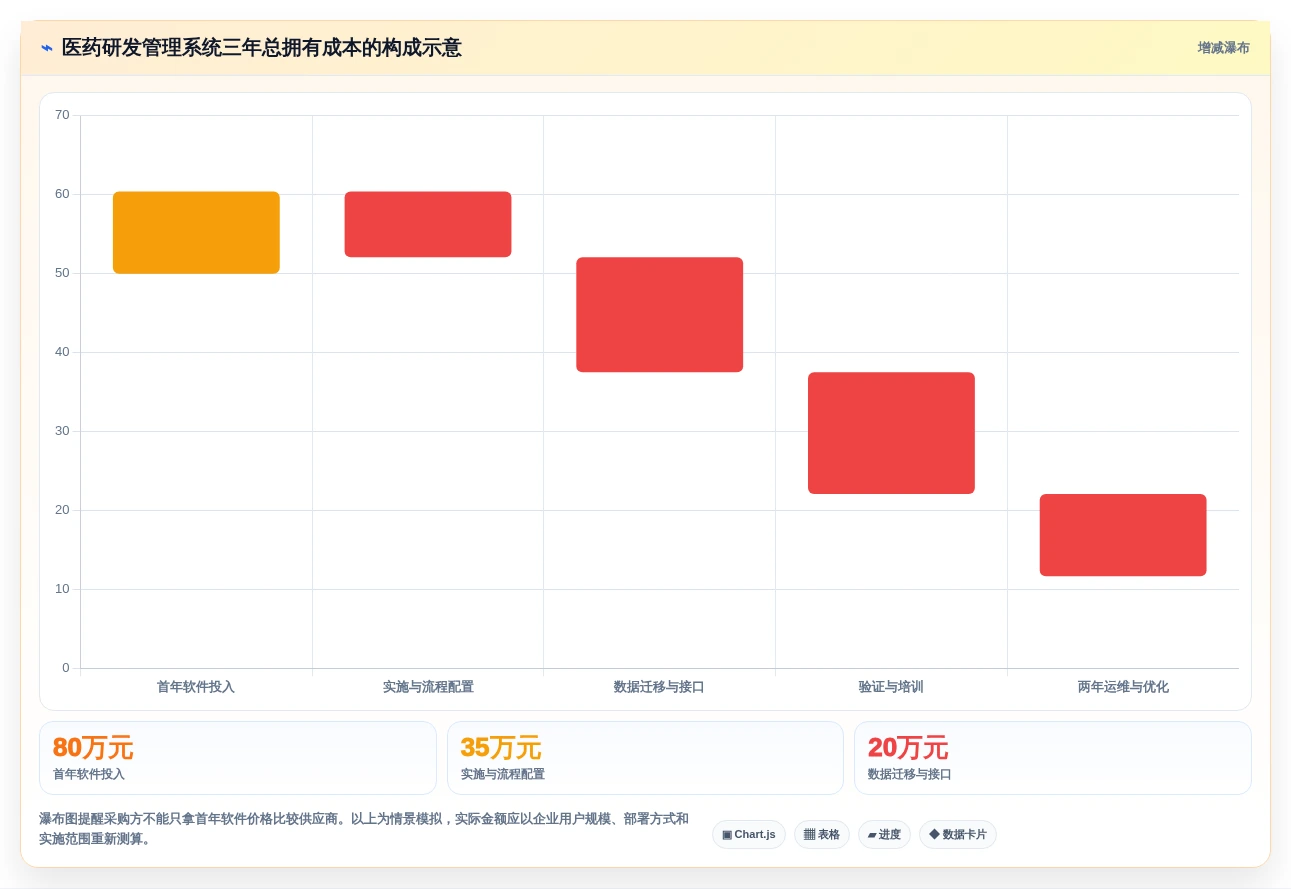Click the lightning icon beside the title
Image resolution: width=1291 pixels, height=889 pixels.
(x=47, y=48)
